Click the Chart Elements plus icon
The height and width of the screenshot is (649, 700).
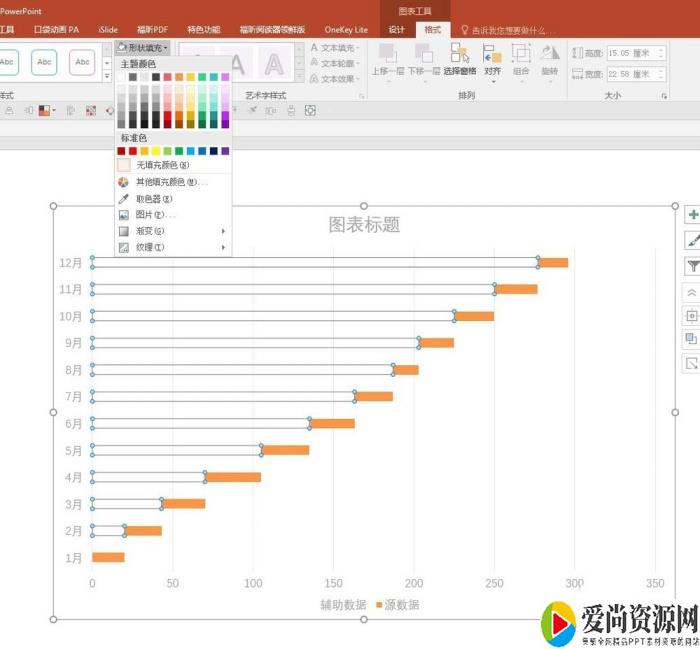click(x=692, y=215)
